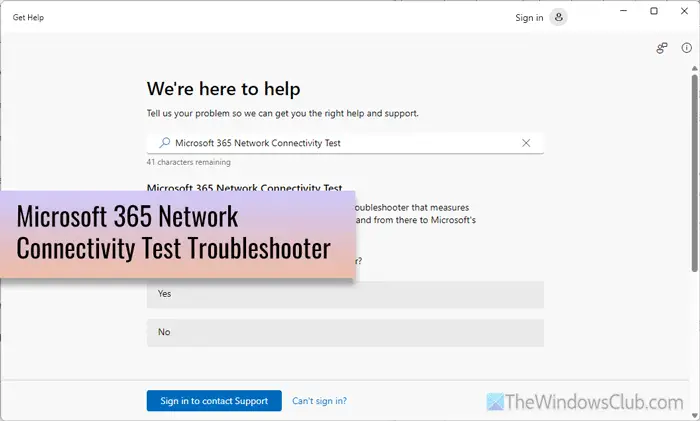Click the Microsoft 365 Network Connectivity Test result heading
Viewport: 700px width, 421px height.
click(x=245, y=188)
